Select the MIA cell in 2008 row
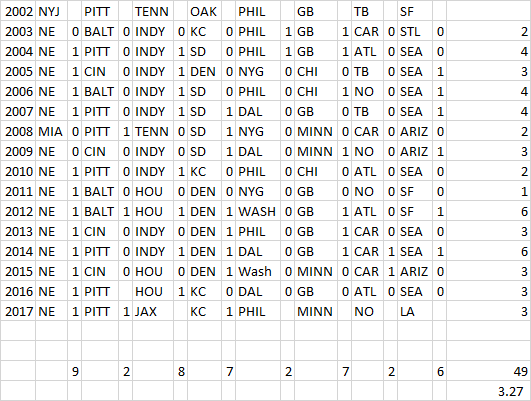The width and height of the screenshot is (531, 401). (51, 131)
